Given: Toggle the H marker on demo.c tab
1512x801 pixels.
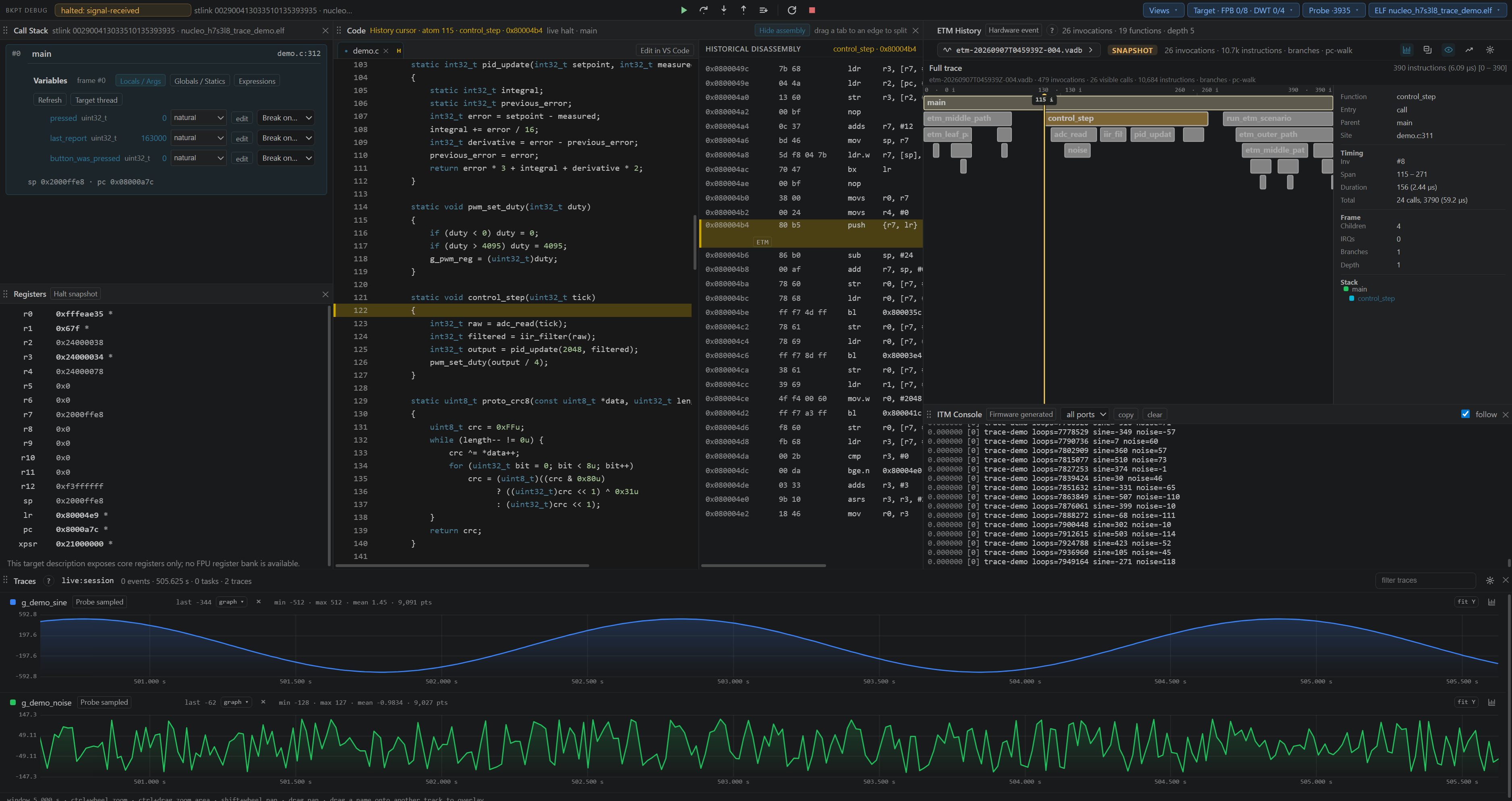Looking at the screenshot, I should tap(399, 51).
